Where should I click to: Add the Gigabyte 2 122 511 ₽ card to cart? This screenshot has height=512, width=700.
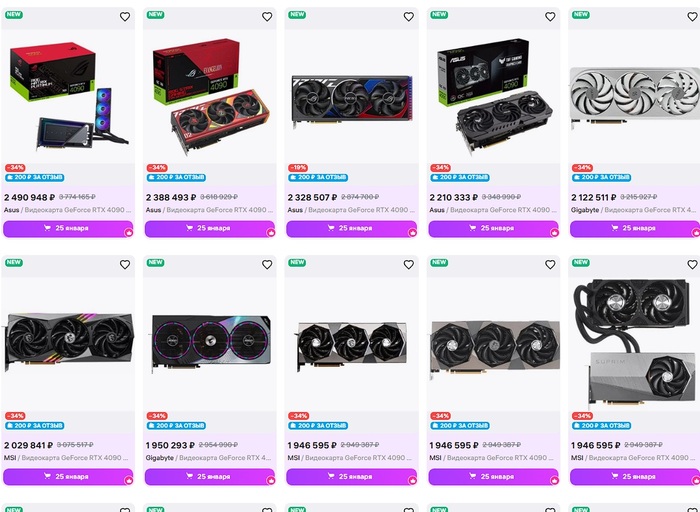[x=635, y=229]
